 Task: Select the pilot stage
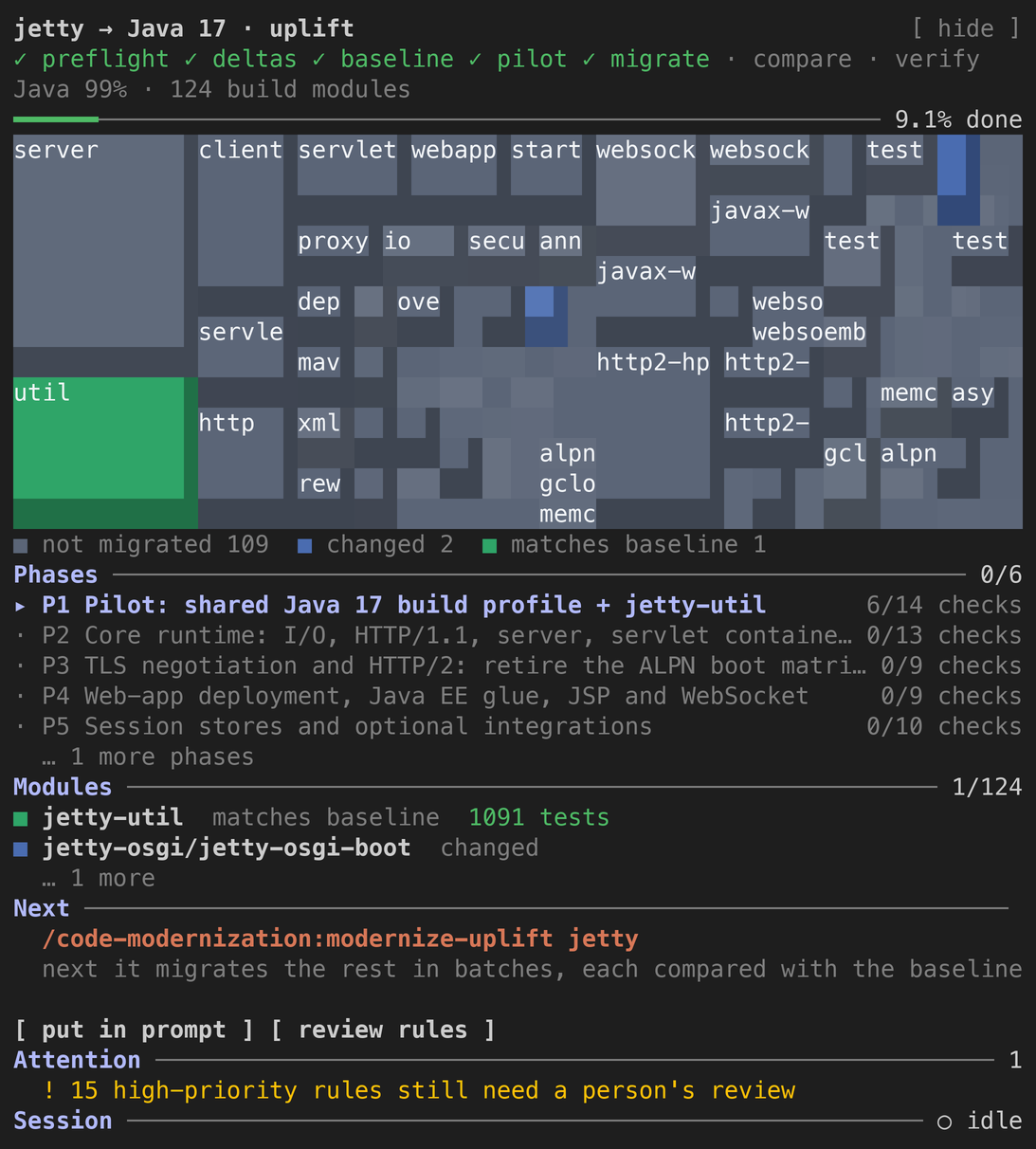518,59
